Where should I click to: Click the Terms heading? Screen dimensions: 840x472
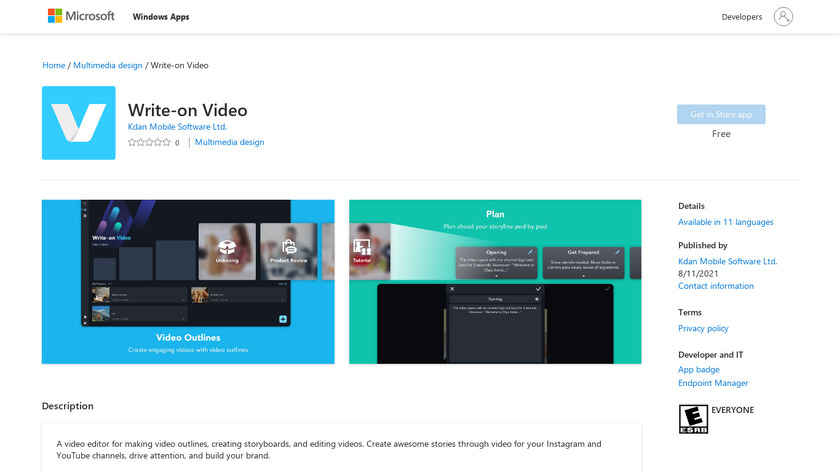(x=689, y=312)
